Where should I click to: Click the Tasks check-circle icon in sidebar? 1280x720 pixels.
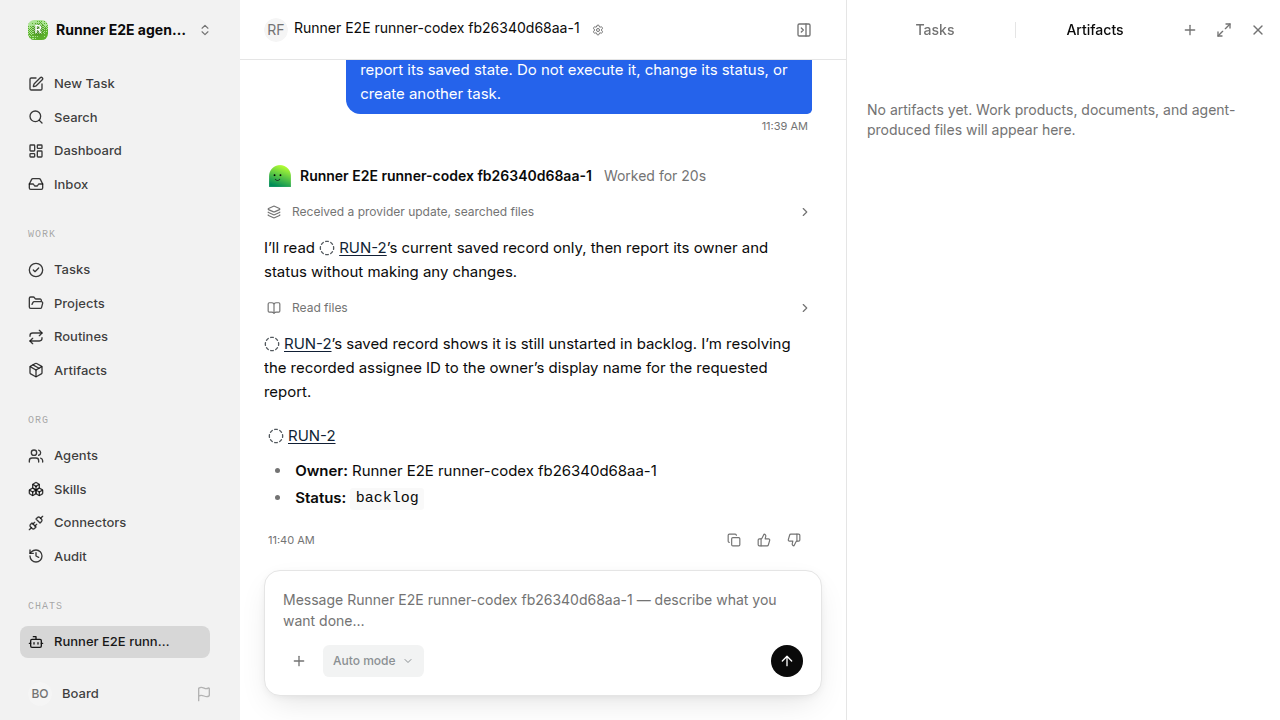[36, 270]
